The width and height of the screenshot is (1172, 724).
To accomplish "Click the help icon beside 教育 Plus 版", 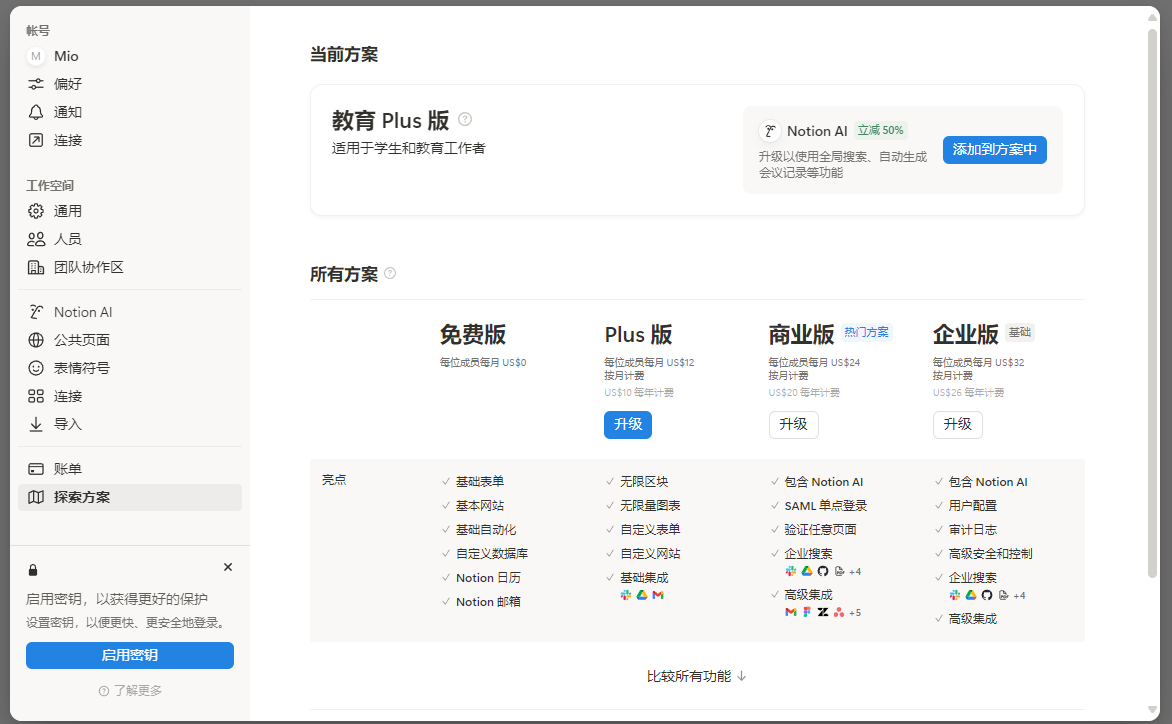I will pos(465,119).
